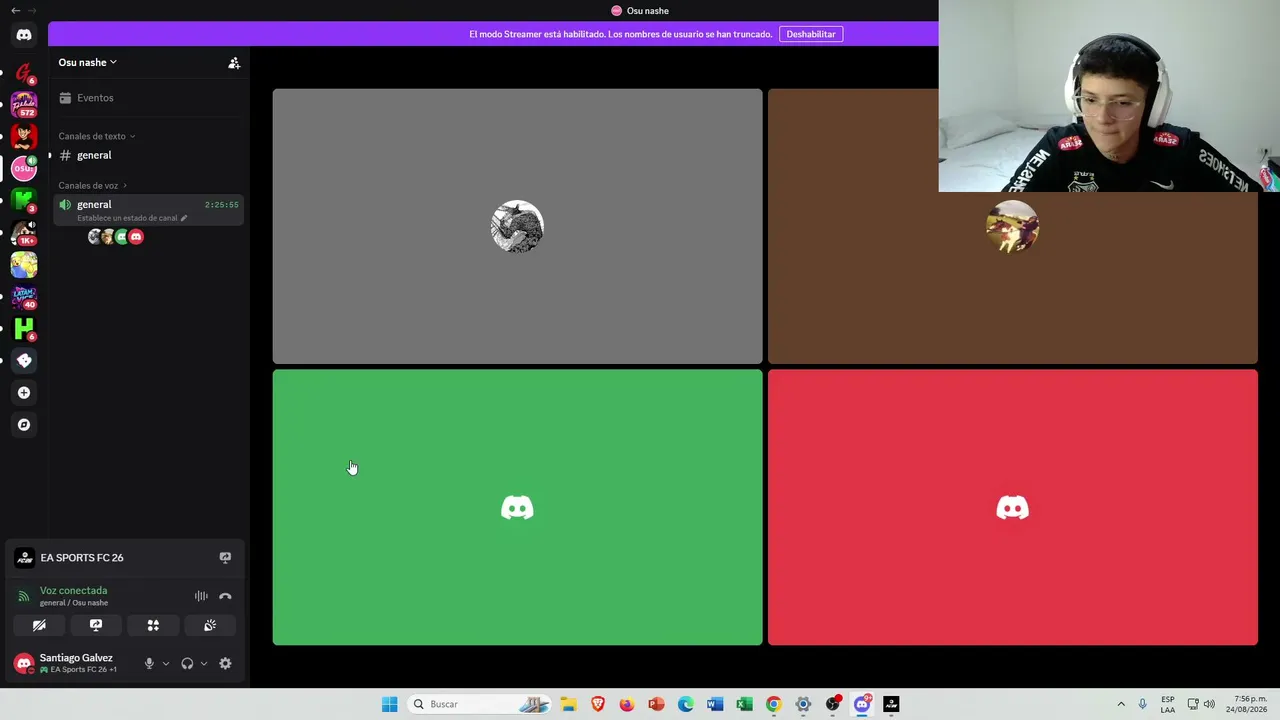Open the Eventos section
The height and width of the screenshot is (720, 1280).
pos(148,98)
